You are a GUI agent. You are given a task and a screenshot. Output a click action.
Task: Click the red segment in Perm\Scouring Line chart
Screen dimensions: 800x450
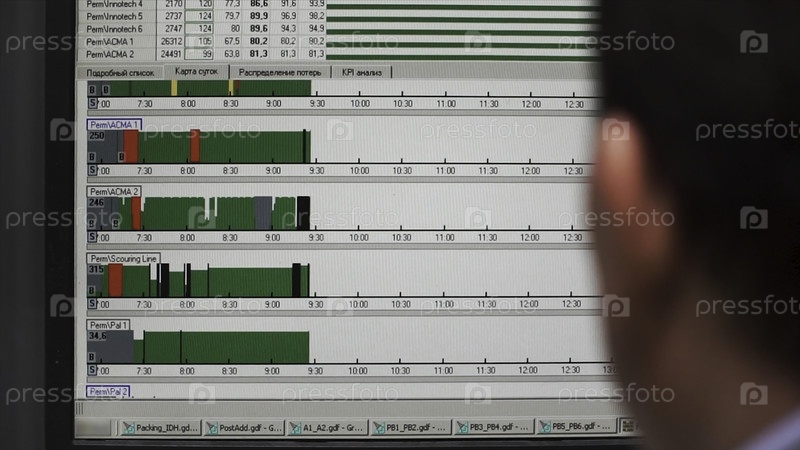point(115,280)
